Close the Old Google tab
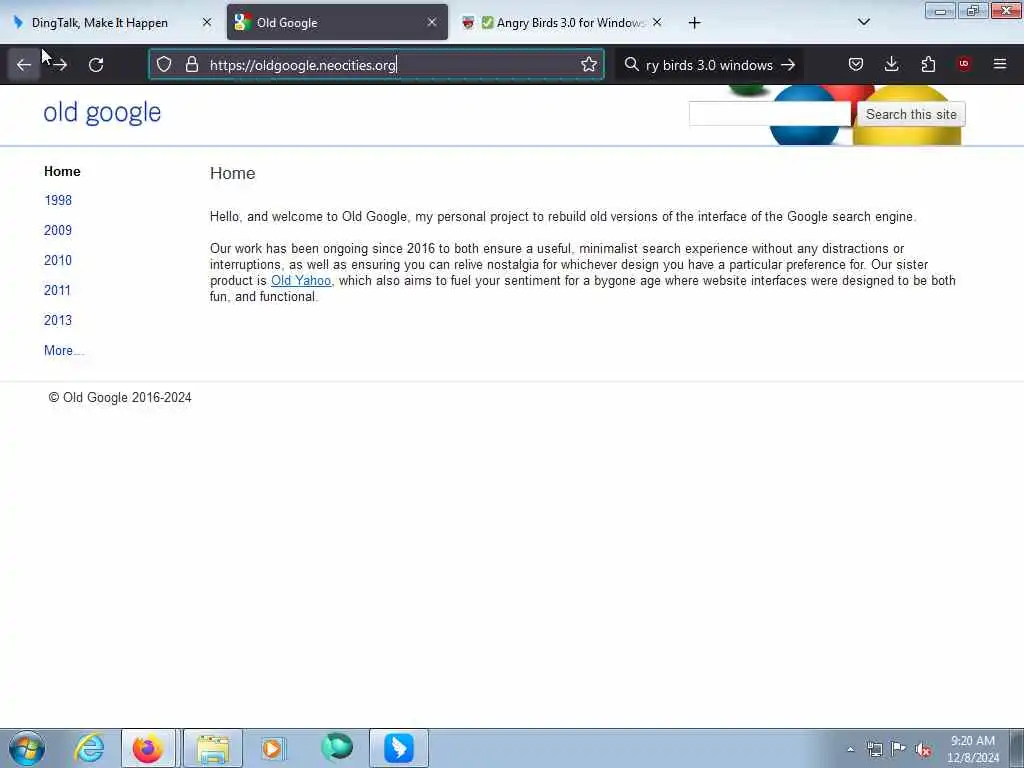The width and height of the screenshot is (1024, 768). pyautogui.click(x=432, y=22)
